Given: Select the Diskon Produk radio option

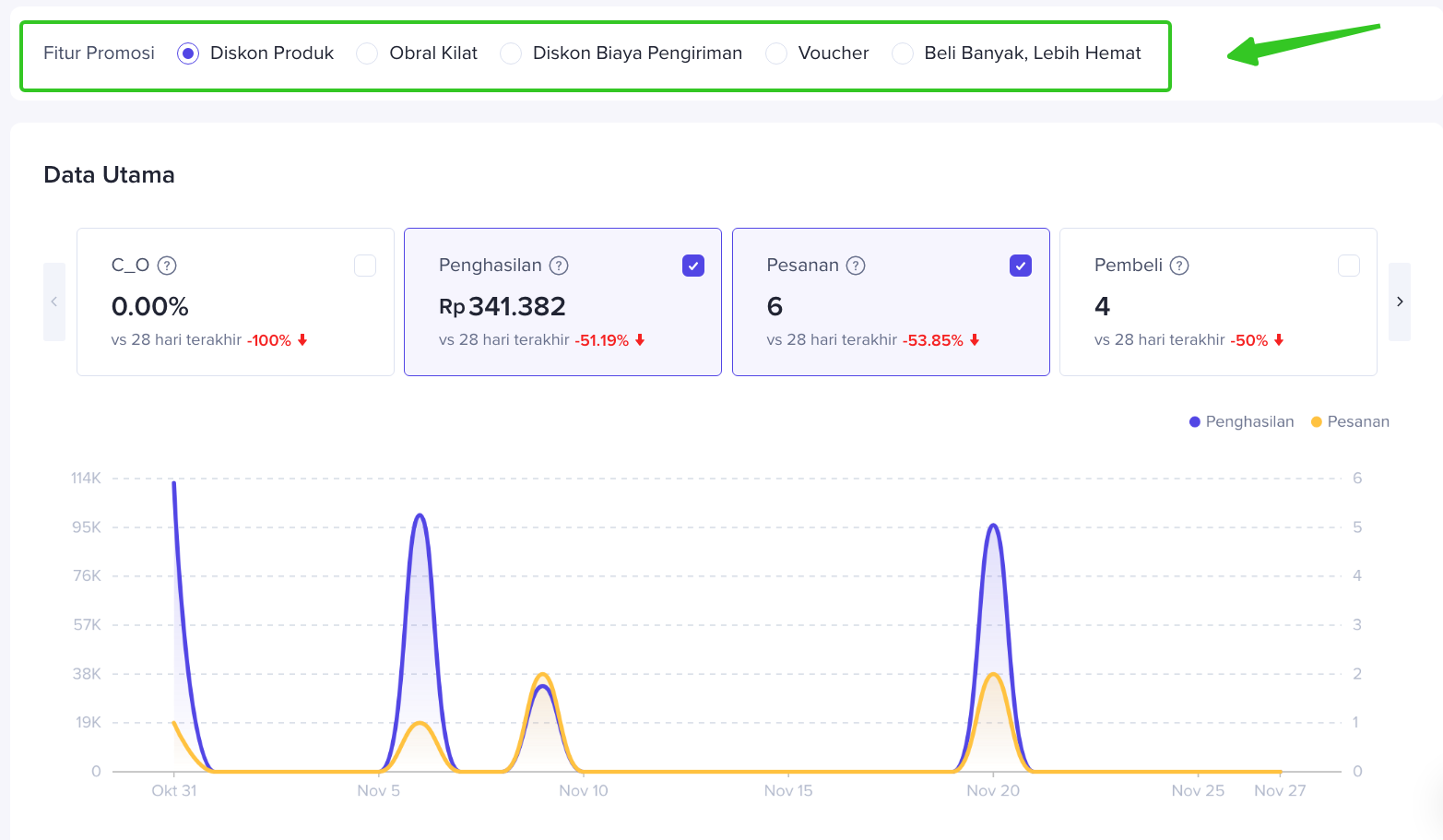Looking at the screenshot, I should pyautogui.click(x=188, y=53).
